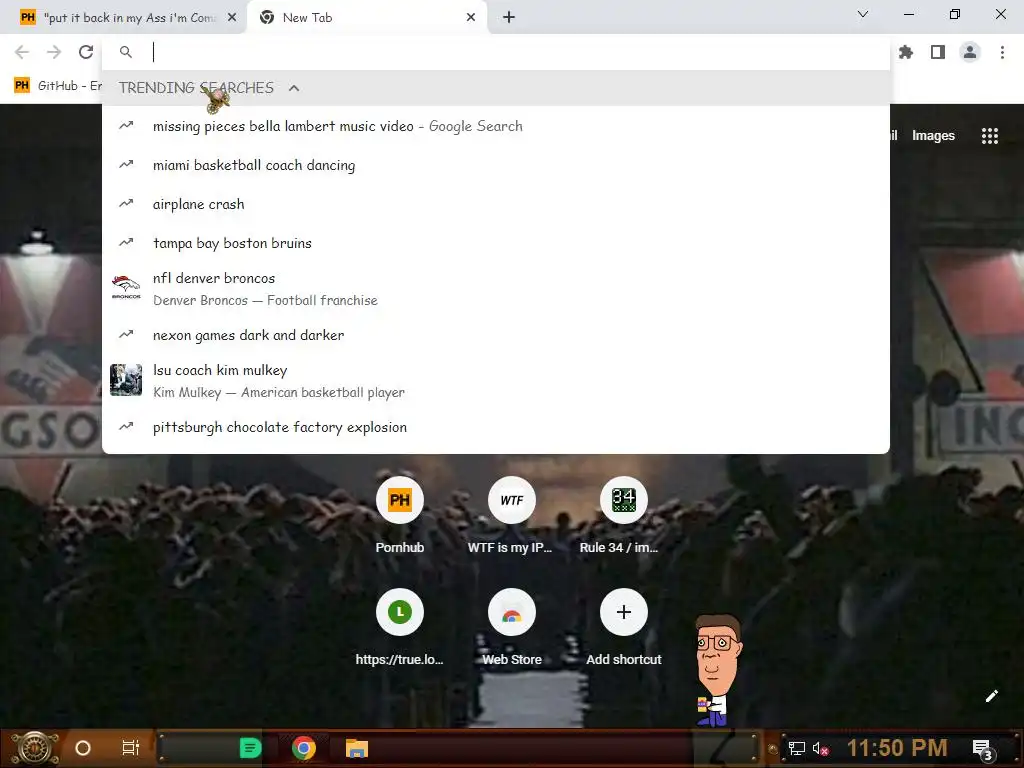Open File Explorer from taskbar
The height and width of the screenshot is (768, 1024).
pos(357,748)
